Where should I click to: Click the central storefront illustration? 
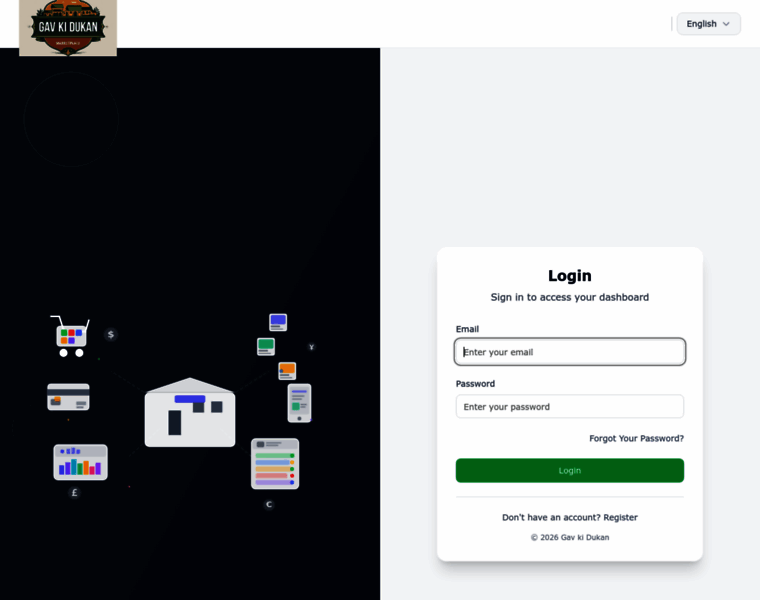click(x=190, y=412)
